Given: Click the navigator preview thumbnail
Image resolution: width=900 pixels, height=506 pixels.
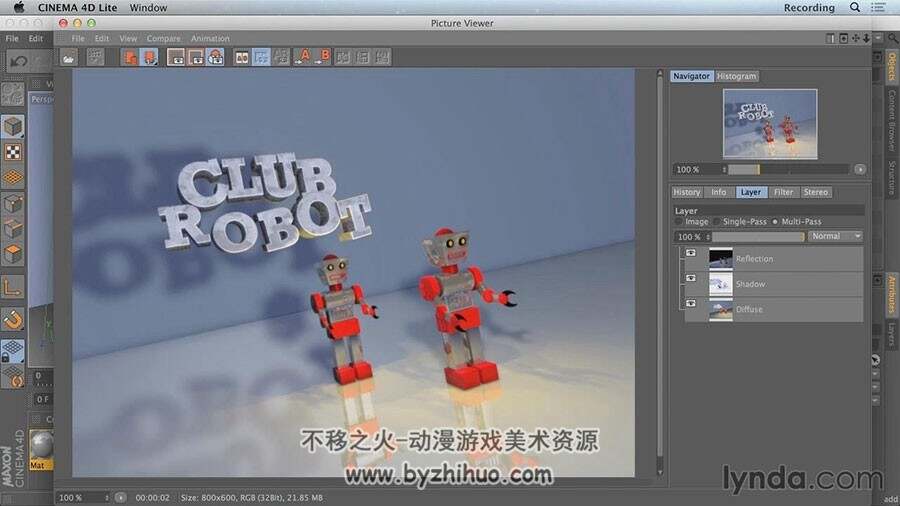Looking at the screenshot, I should pos(770,123).
